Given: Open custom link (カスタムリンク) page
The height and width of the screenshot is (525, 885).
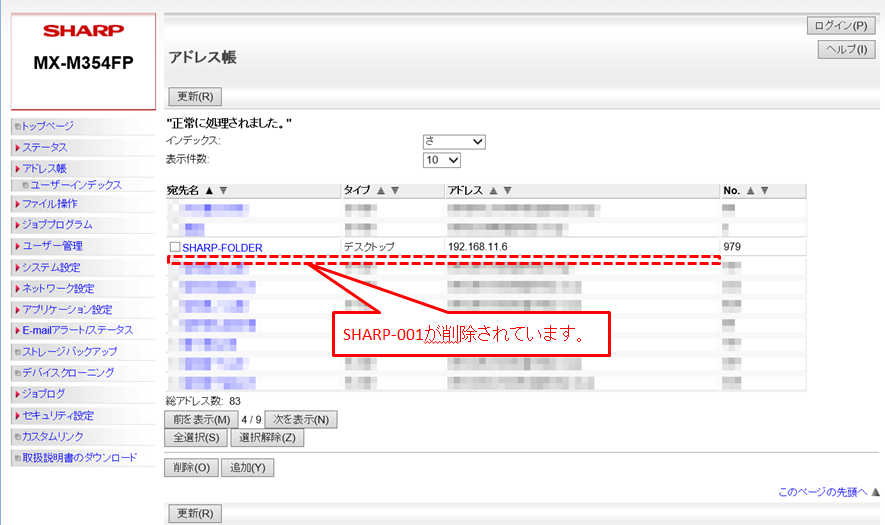Looking at the screenshot, I should 52,436.
